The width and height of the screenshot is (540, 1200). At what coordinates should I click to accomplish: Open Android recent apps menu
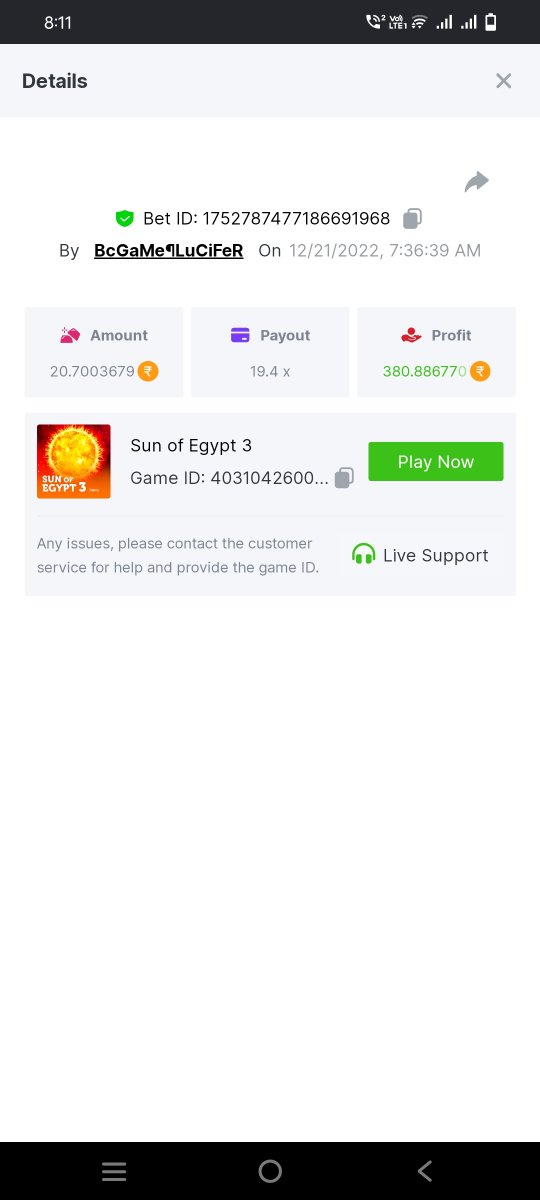114,1172
